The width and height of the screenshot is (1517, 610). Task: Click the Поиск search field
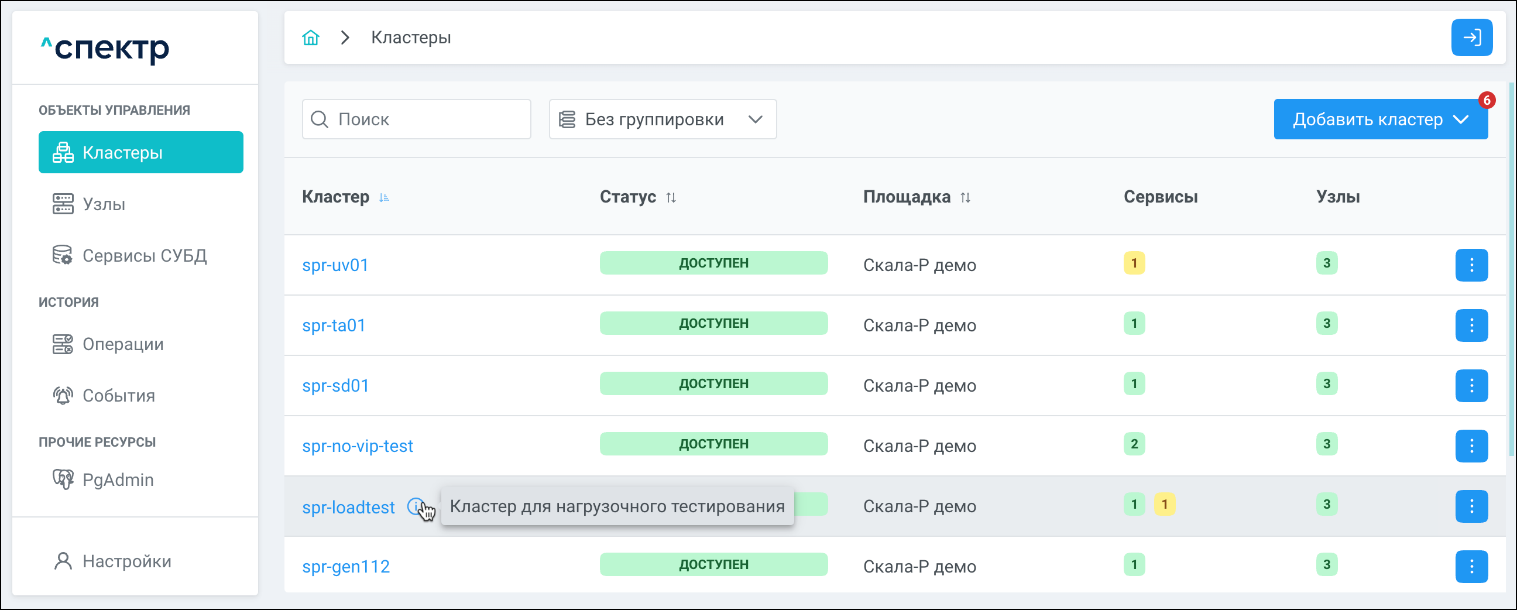coord(416,119)
